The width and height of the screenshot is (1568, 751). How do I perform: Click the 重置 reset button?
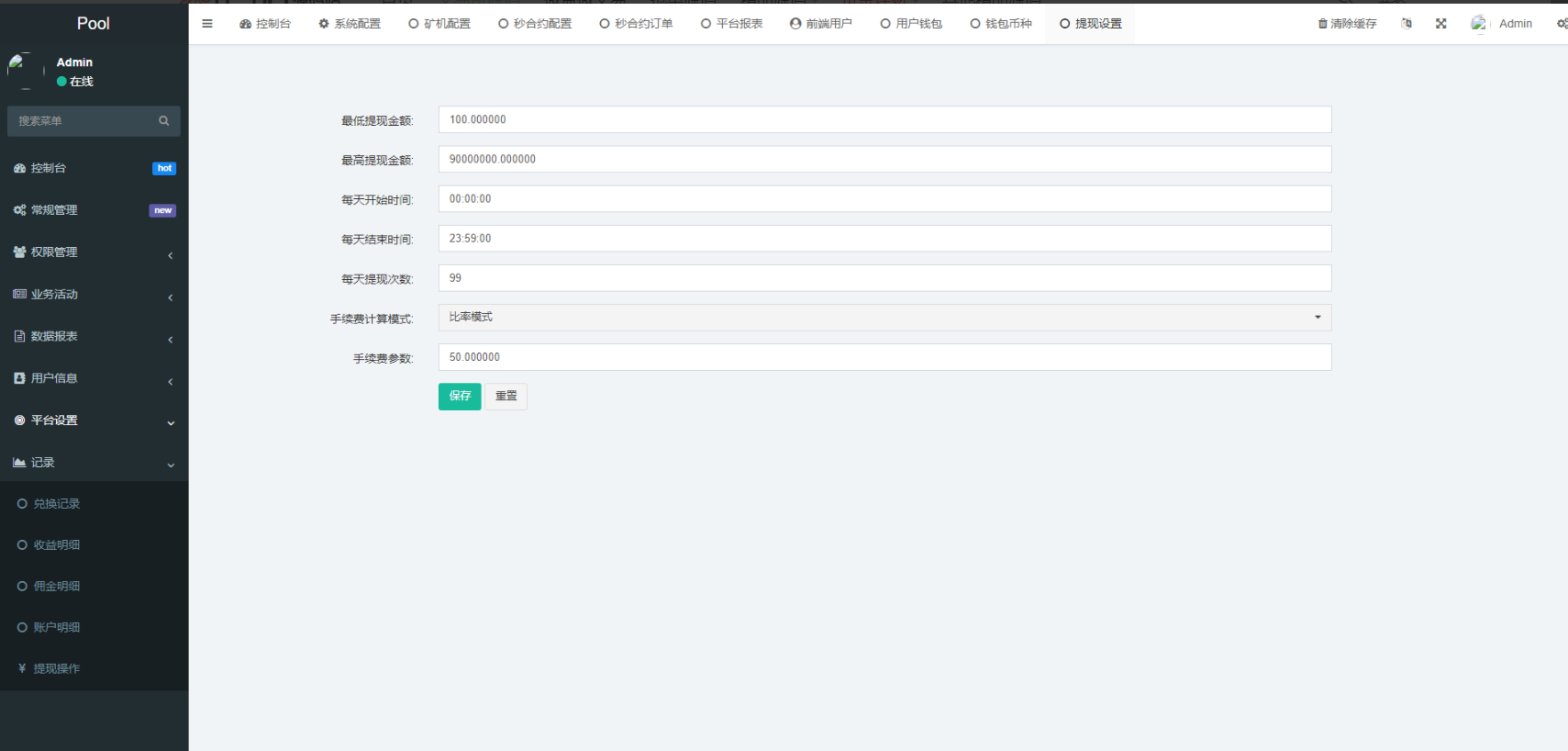506,397
